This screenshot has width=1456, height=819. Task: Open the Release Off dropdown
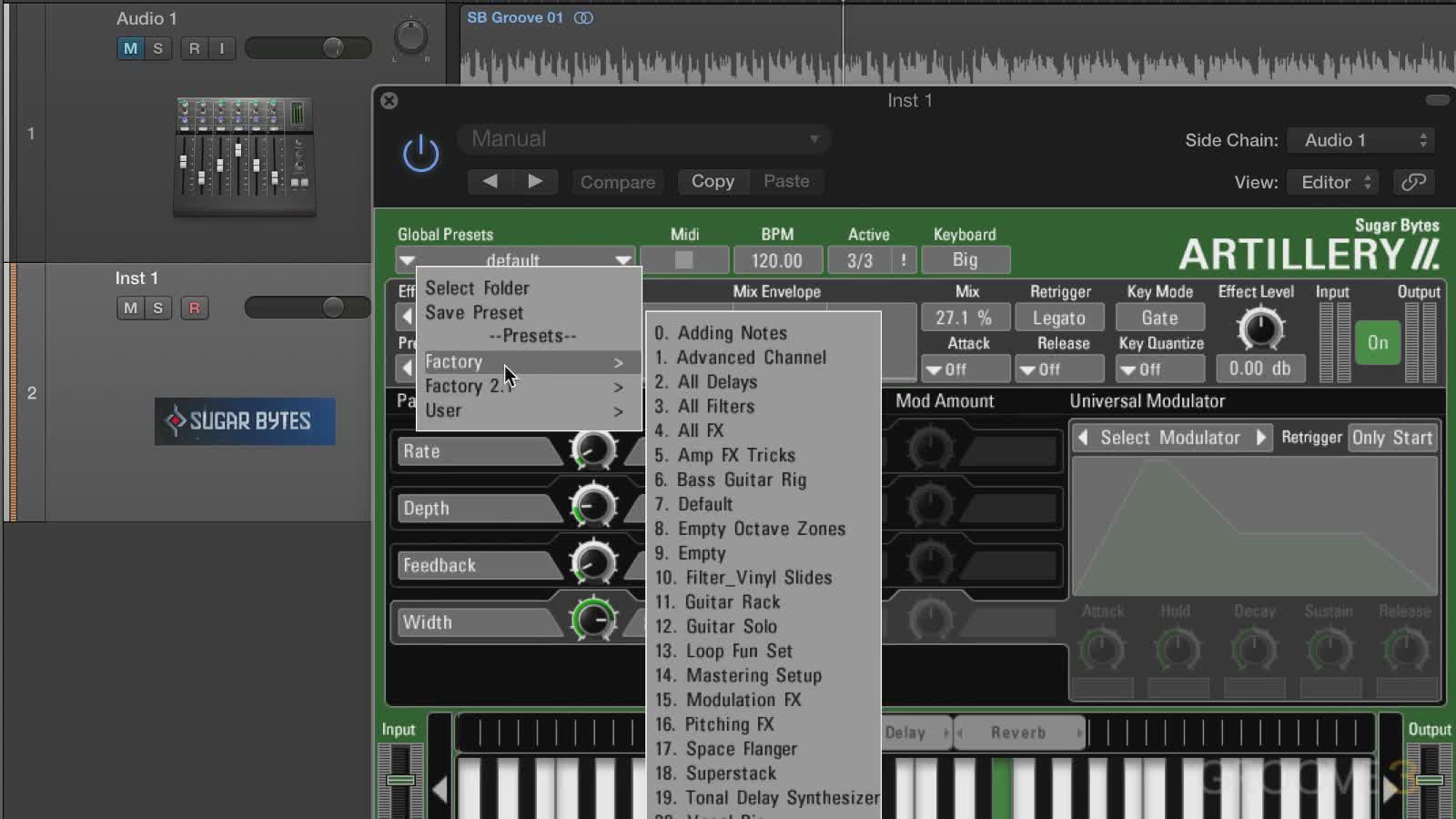(1060, 369)
